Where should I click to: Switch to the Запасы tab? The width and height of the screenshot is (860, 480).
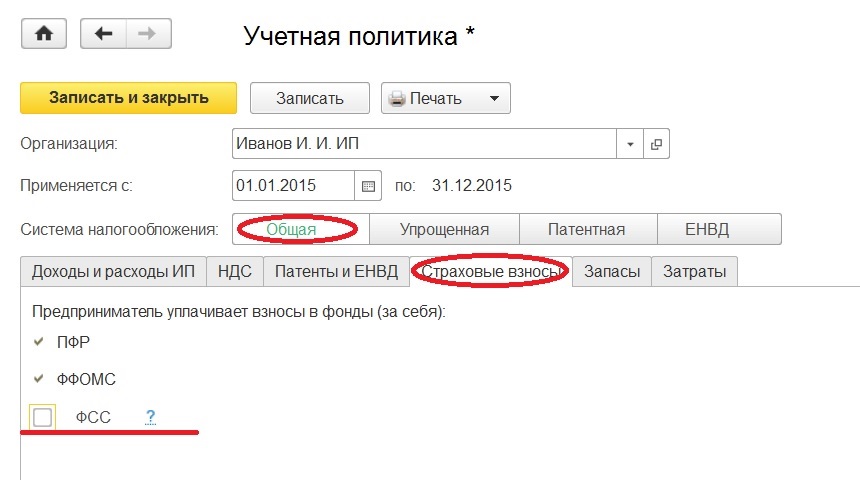pos(612,272)
